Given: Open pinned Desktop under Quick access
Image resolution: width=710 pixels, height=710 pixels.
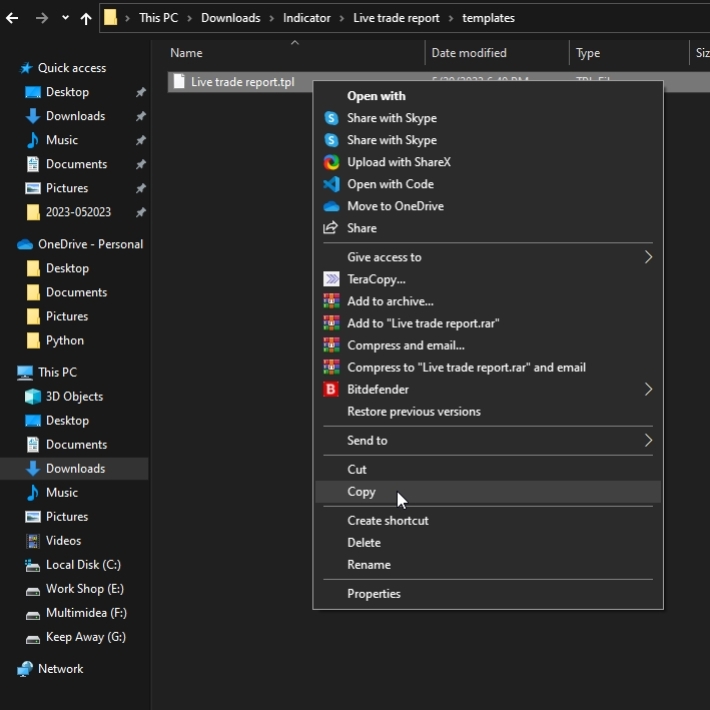Looking at the screenshot, I should point(67,92).
